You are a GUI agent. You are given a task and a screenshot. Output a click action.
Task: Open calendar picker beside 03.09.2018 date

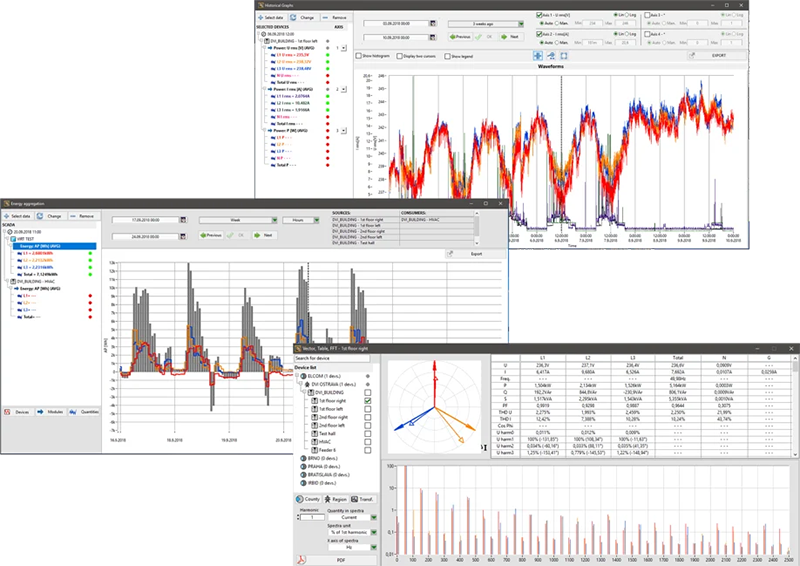click(433, 23)
